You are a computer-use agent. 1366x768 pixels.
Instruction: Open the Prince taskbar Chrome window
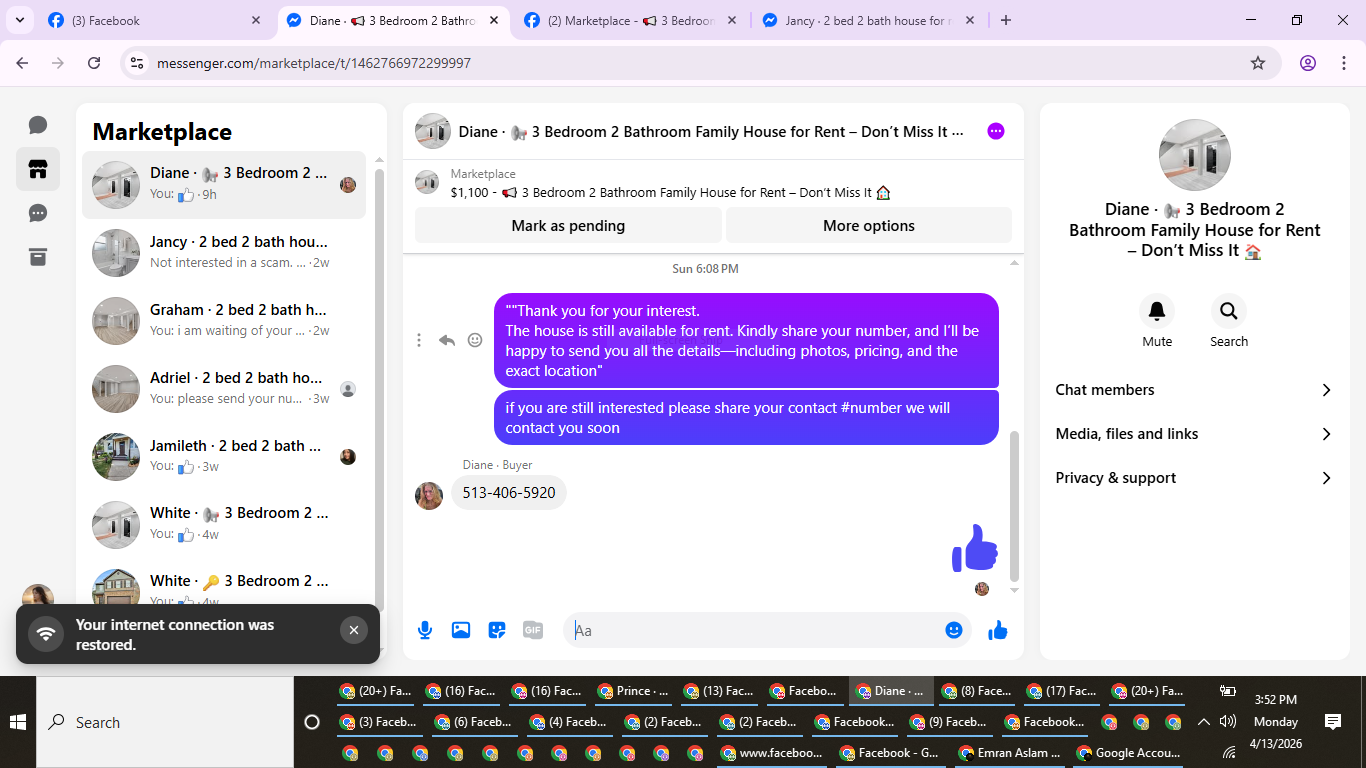coord(635,691)
